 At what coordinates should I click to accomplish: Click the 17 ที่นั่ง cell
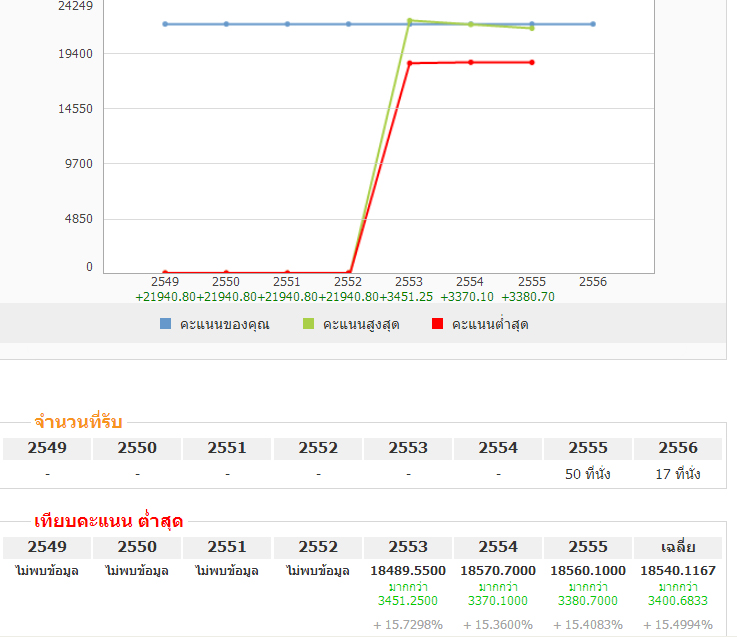(x=678, y=475)
